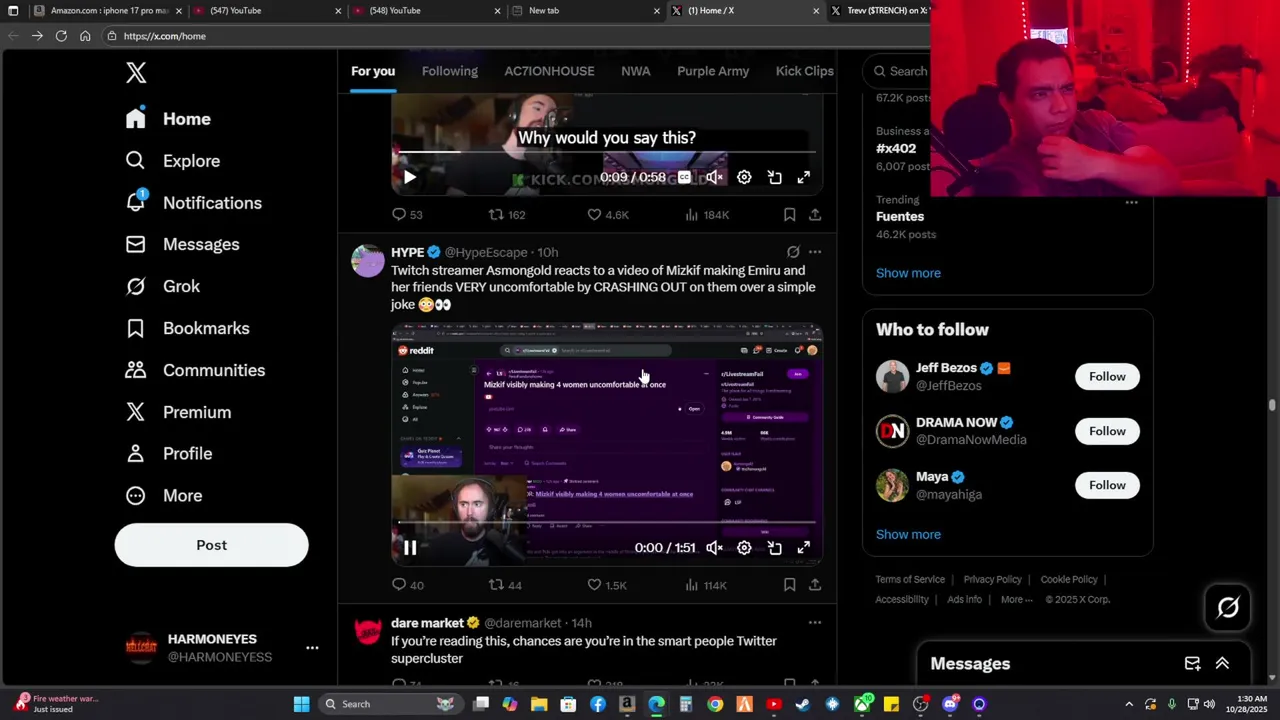This screenshot has height=720, width=1280.
Task: Repost the post with 162 reposts
Action: pyautogui.click(x=506, y=215)
